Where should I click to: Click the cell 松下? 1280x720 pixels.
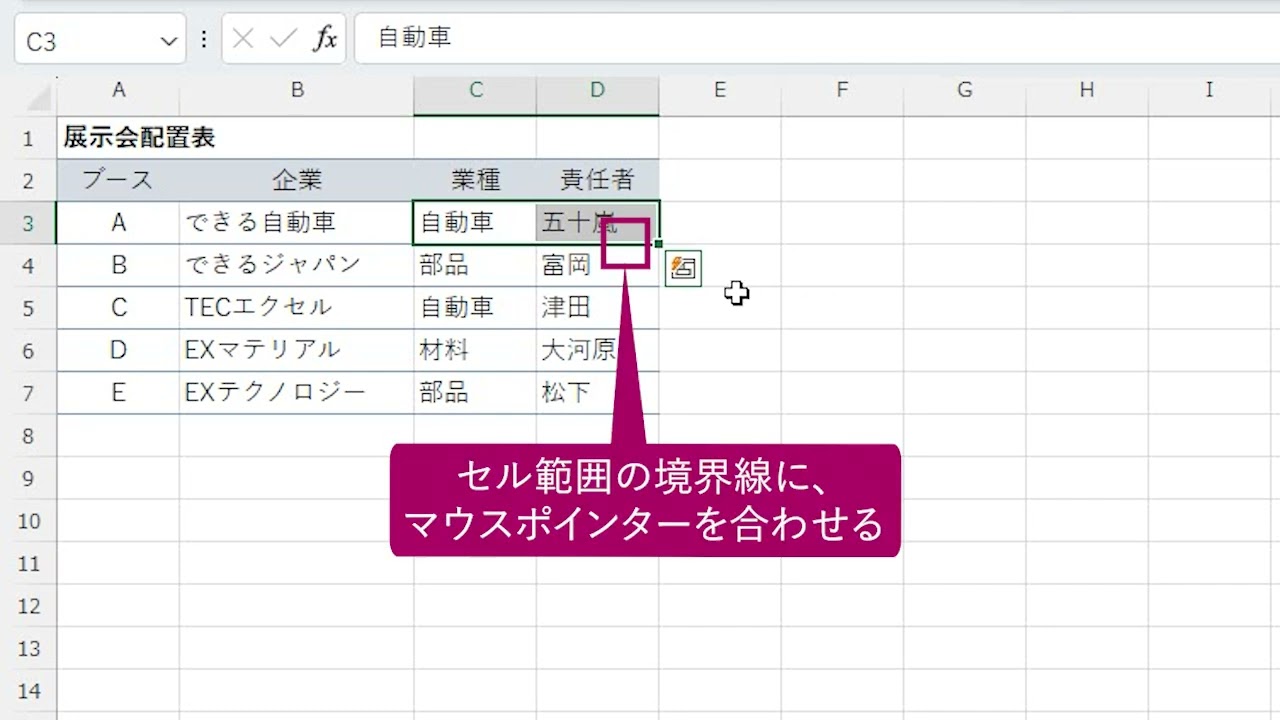tap(597, 393)
